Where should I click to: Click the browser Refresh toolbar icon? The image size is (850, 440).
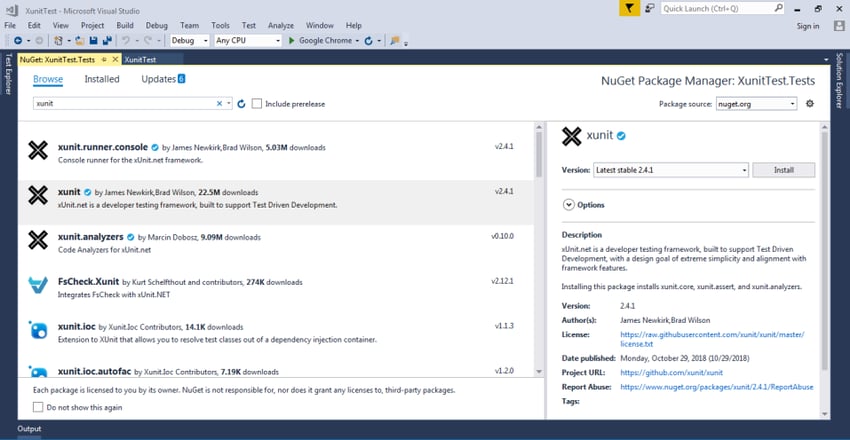(369, 41)
